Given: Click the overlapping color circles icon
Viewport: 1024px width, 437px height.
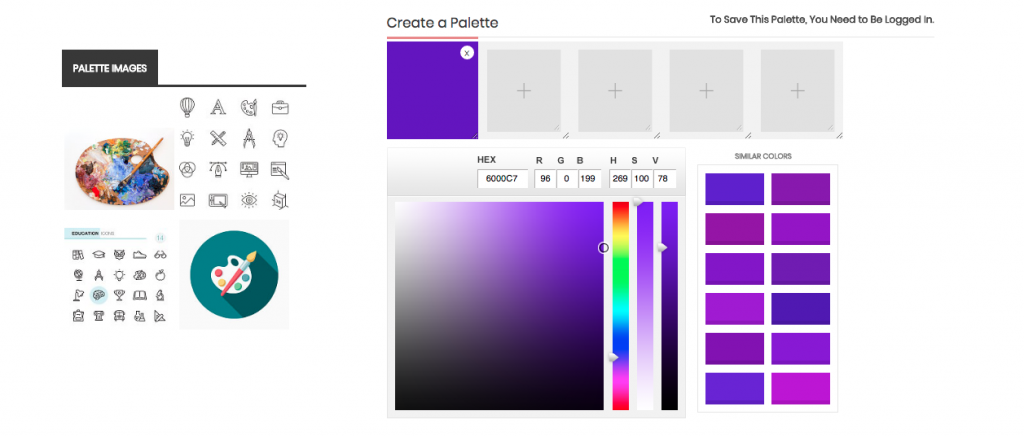Looking at the screenshot, I should pyautogui.click(x=187, y=169).
